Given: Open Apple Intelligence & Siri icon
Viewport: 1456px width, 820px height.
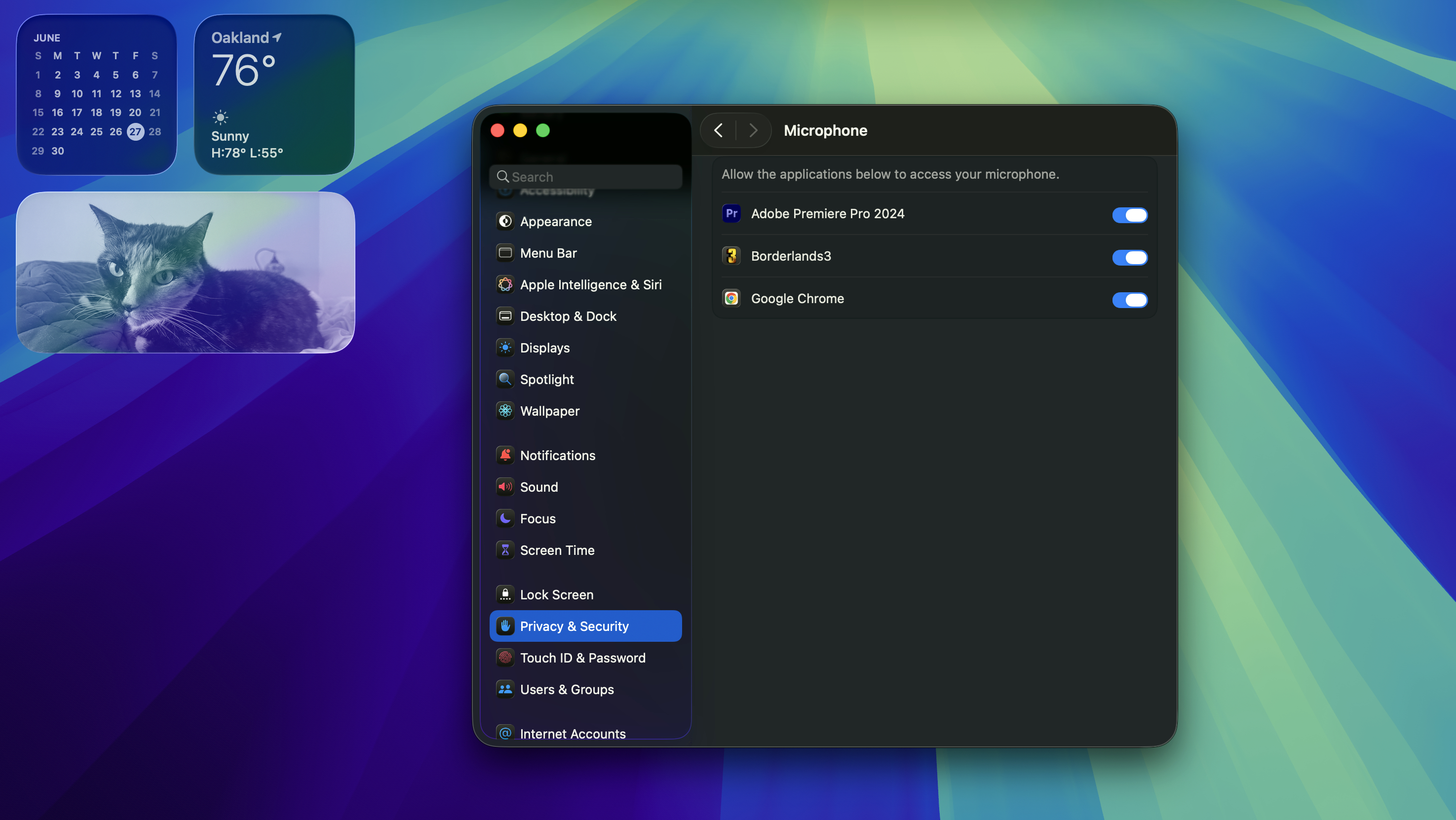Looking at the screenshot, I should click(x=505, y=284).
